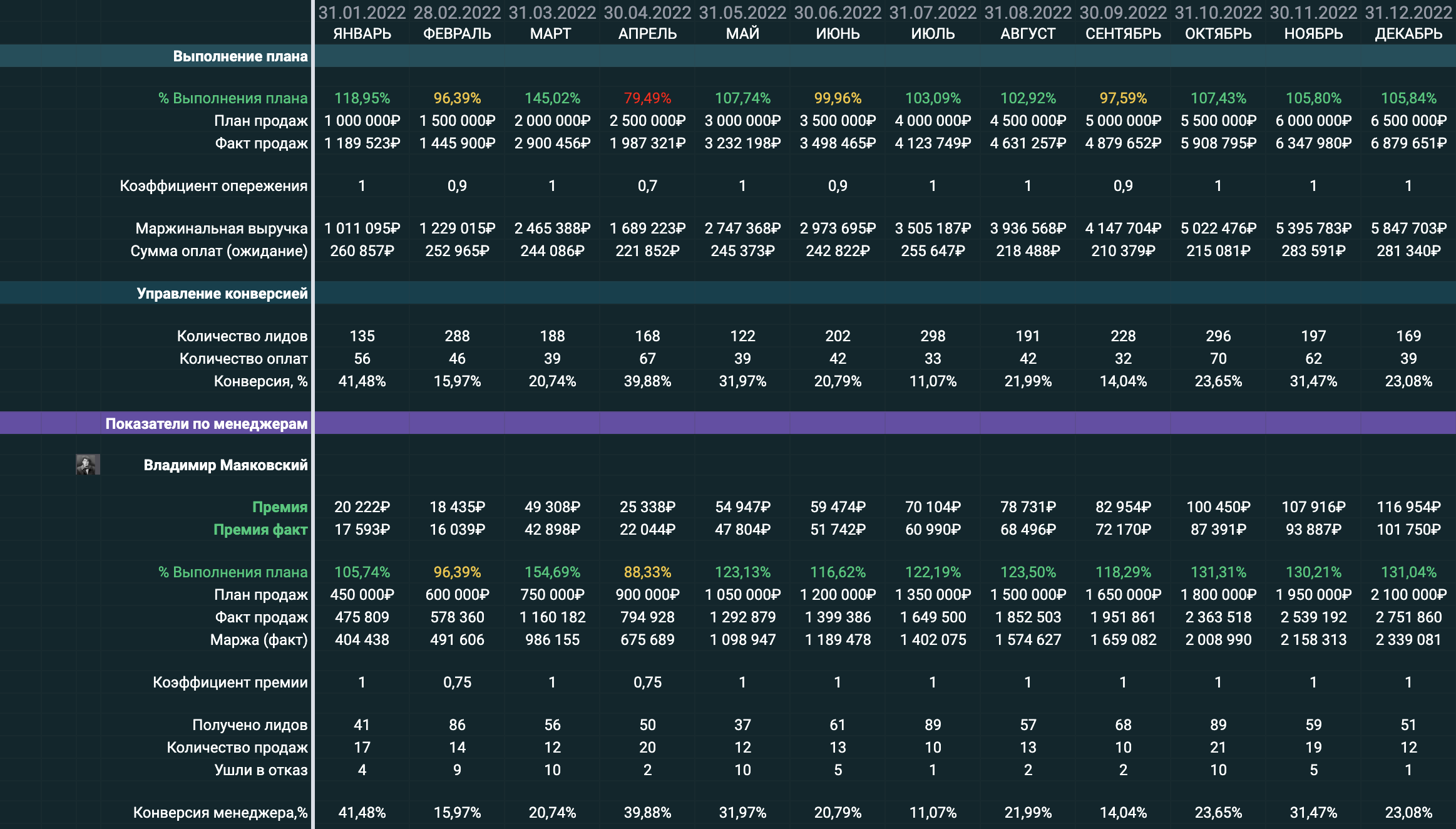Select January conversion 41,48% under Конверсия, %
Screen dimensions: 1456x829
(362, 381)
